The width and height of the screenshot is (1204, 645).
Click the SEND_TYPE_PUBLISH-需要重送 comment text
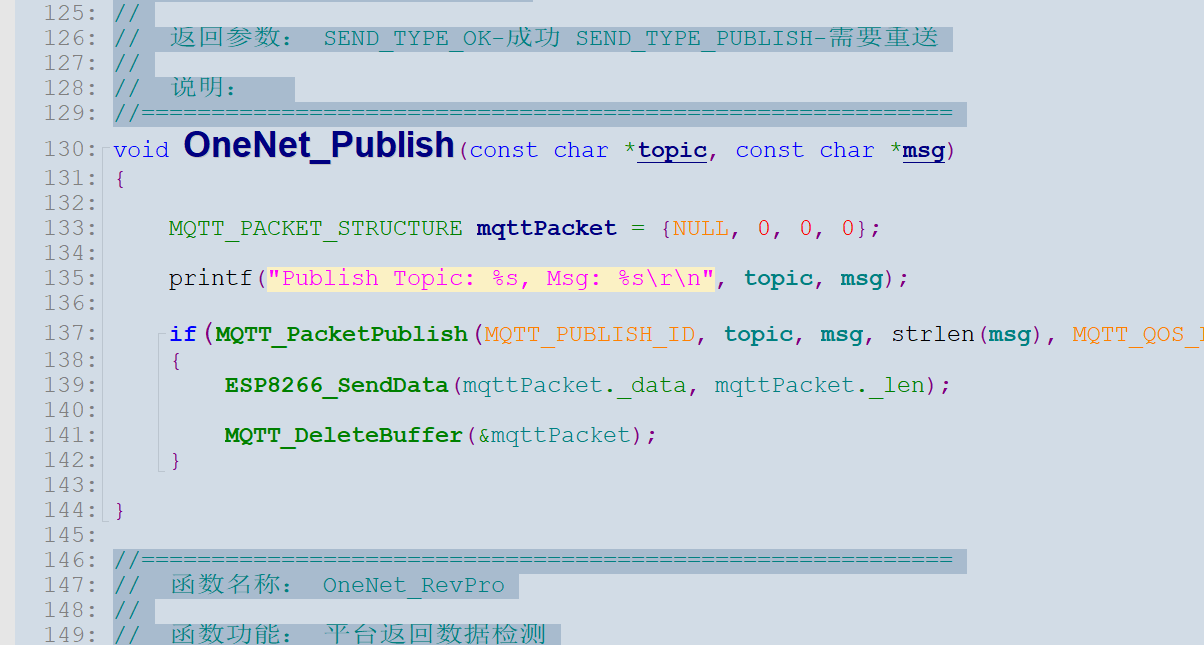click(x=757, y=38)
